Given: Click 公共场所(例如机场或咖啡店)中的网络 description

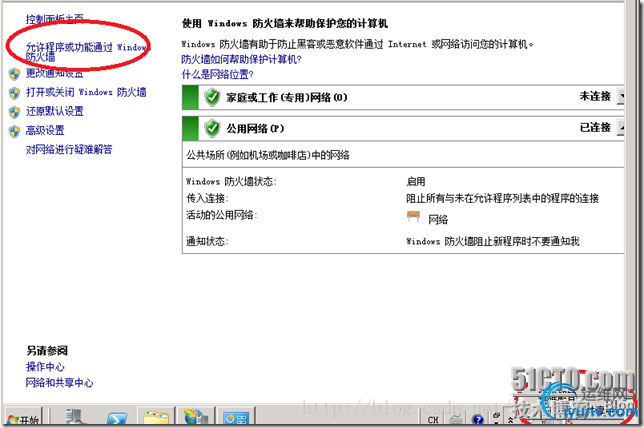Looking at the screenshot, I should tap(268, 155).
